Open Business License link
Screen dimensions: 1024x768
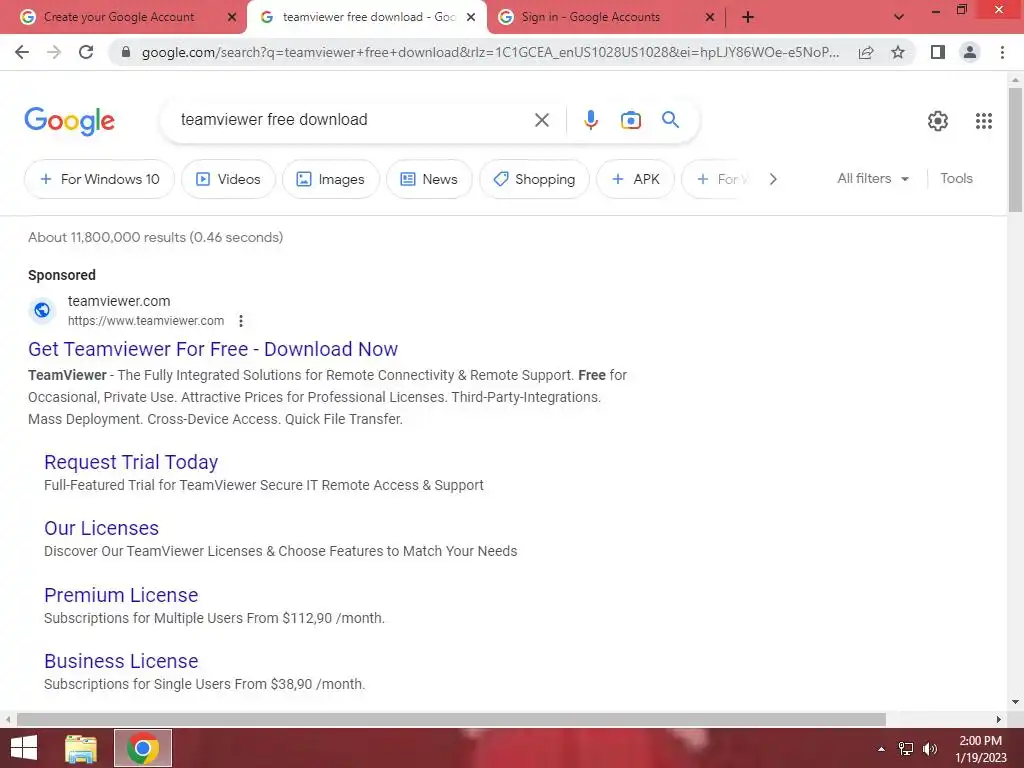121,662
